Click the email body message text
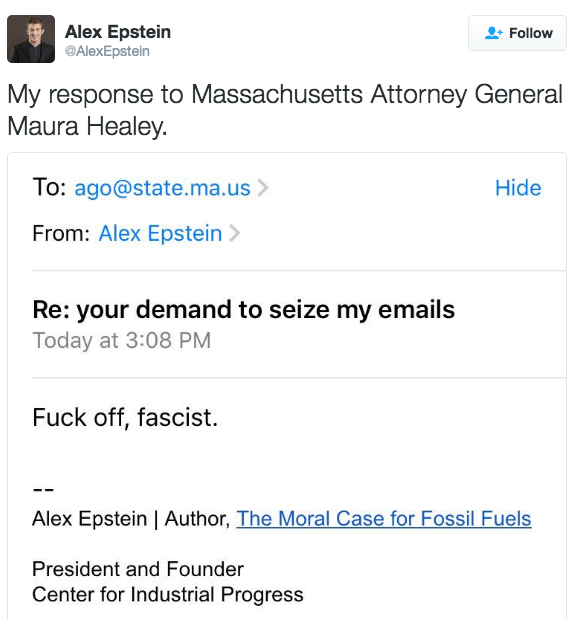This screenshot has height=619, width=575. click(125, 418)
